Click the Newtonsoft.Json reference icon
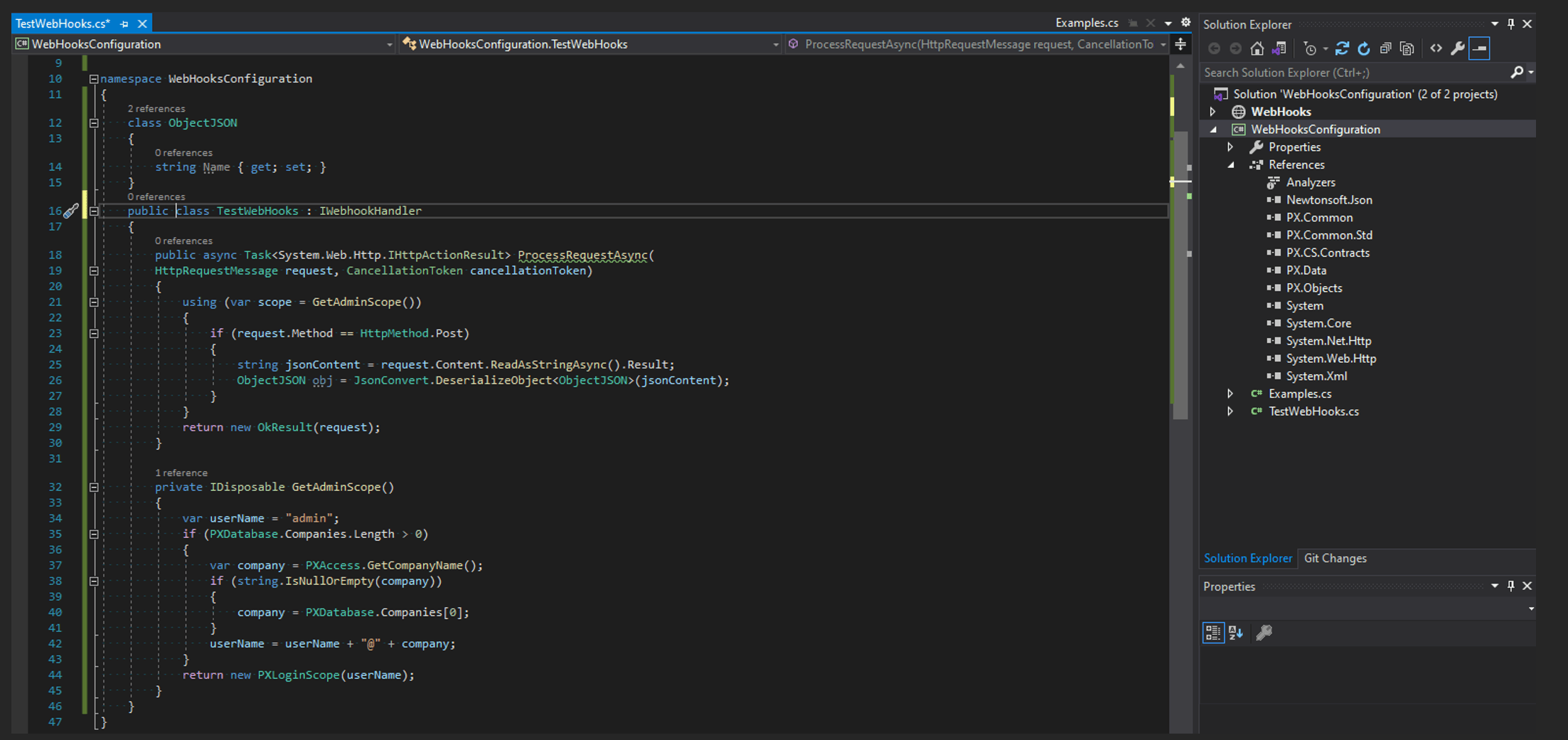Image resolution: width=1568 pixels, height=740 pixels. [x=1274, y=200]
